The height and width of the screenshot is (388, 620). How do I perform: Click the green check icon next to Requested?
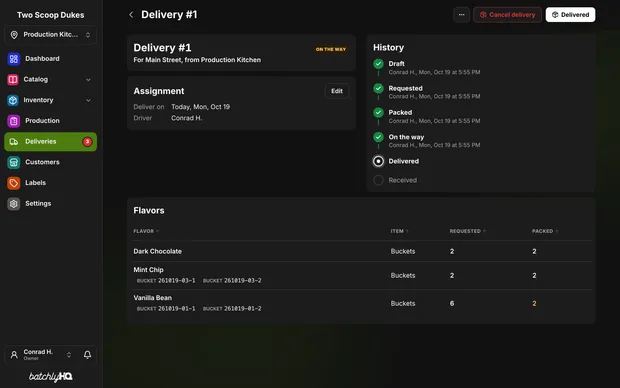point(378,88)
